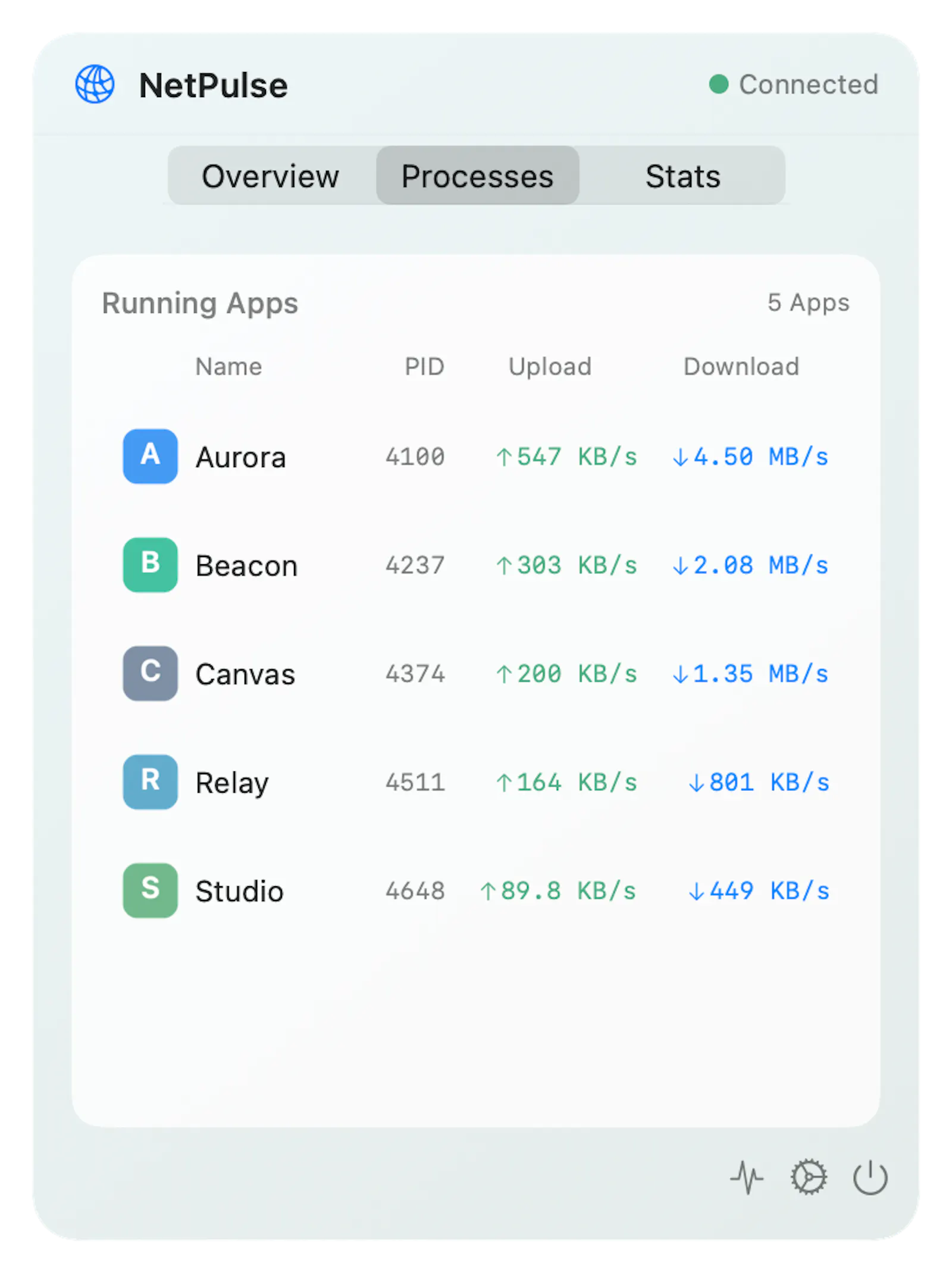The image size is (952, 1273).
Task: Select the Beacon process name
Action: coord(246,565)
